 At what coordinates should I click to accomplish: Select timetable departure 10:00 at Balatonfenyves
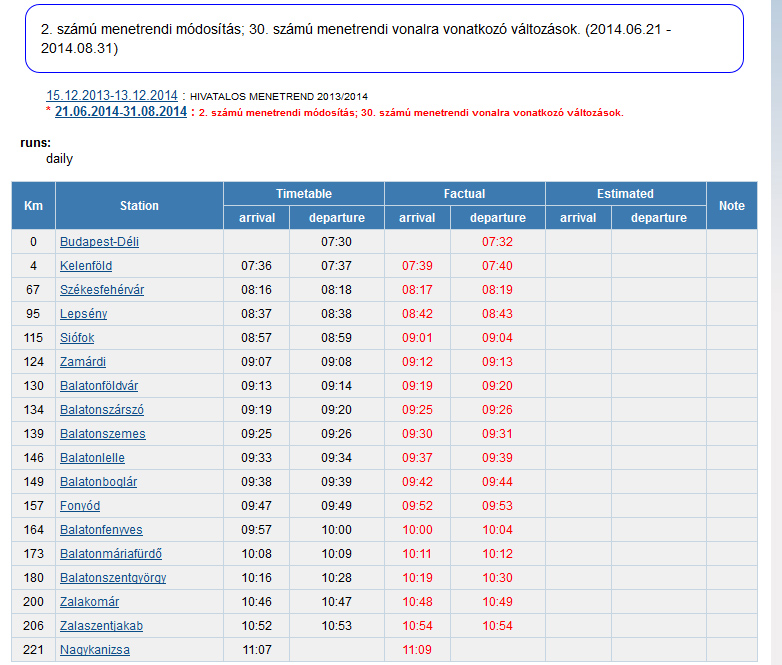pyautogui.click(x=337, y=530)
